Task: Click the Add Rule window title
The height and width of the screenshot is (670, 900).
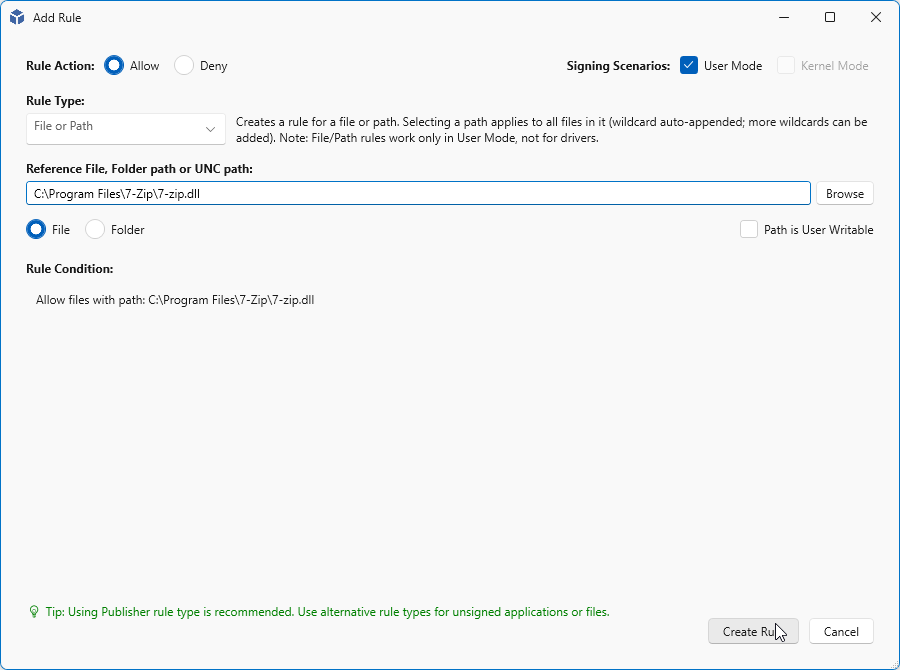Action: tap(57, 17)
